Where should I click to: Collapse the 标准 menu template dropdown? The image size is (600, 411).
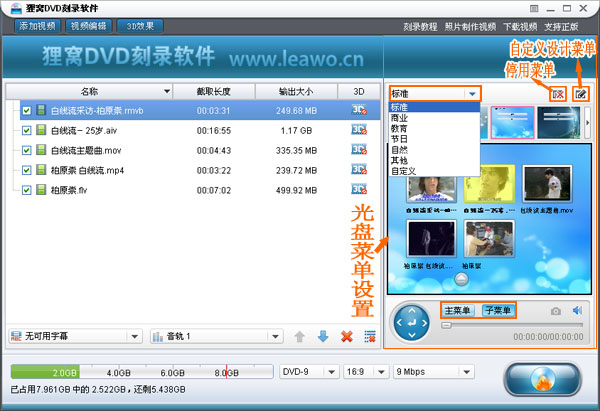[x=472, y=94]
